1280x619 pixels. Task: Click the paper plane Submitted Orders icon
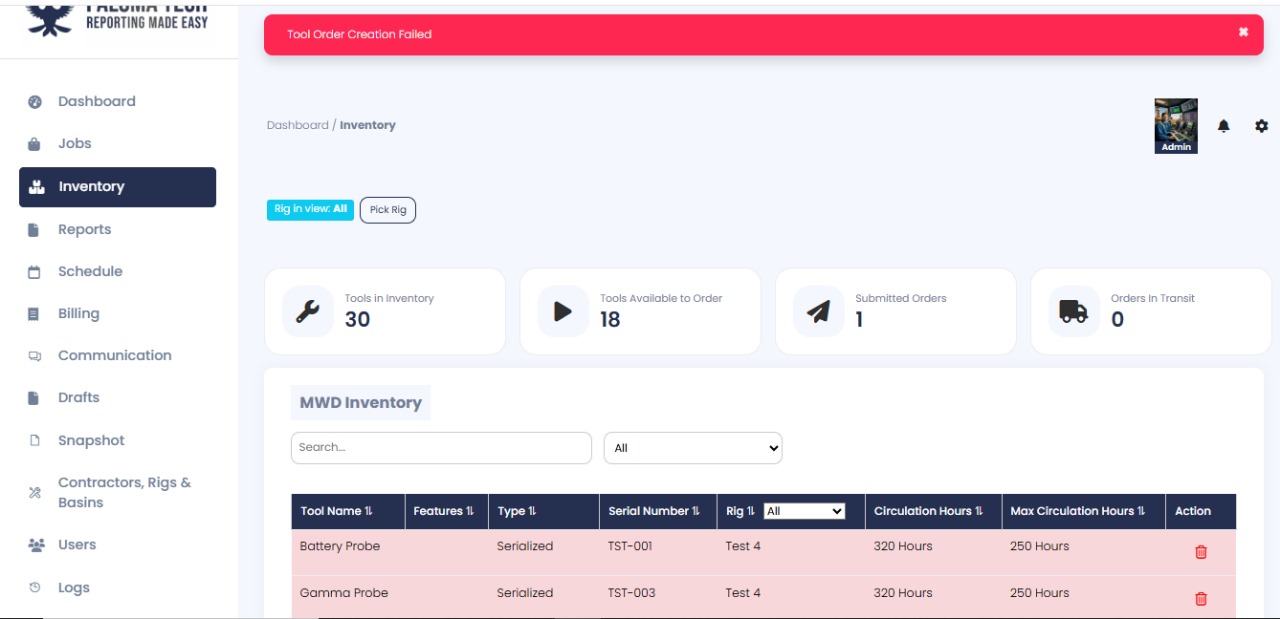tap(818, 311)
